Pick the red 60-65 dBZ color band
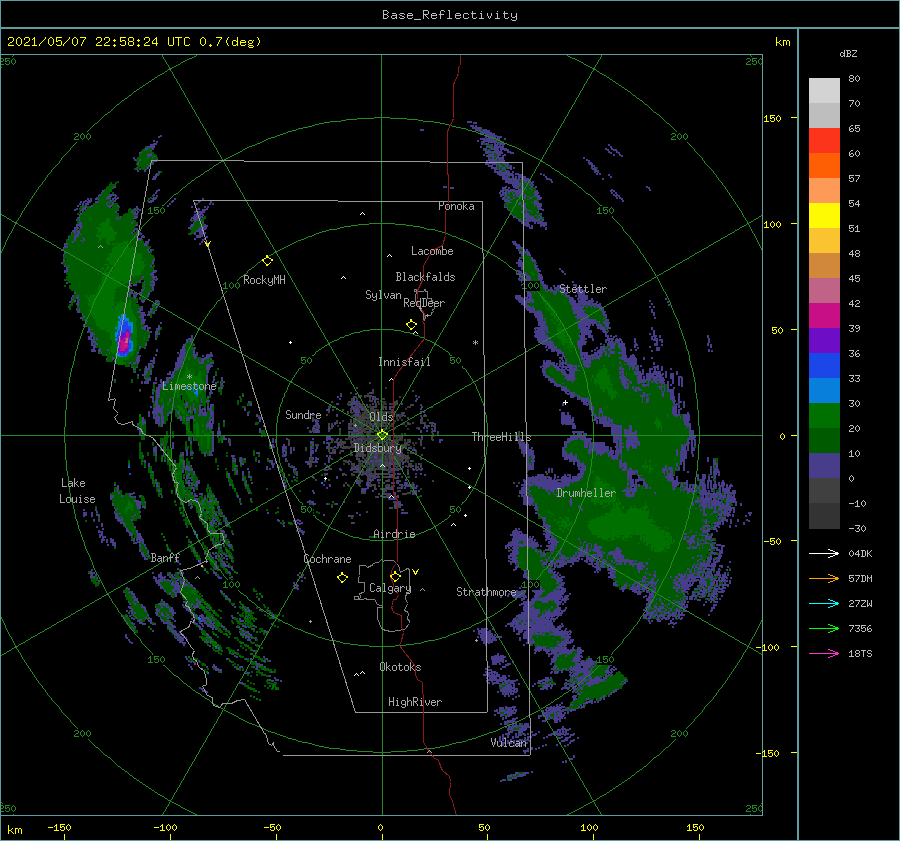900x841 pixels. pyautogui.click(x=824, y=141)
